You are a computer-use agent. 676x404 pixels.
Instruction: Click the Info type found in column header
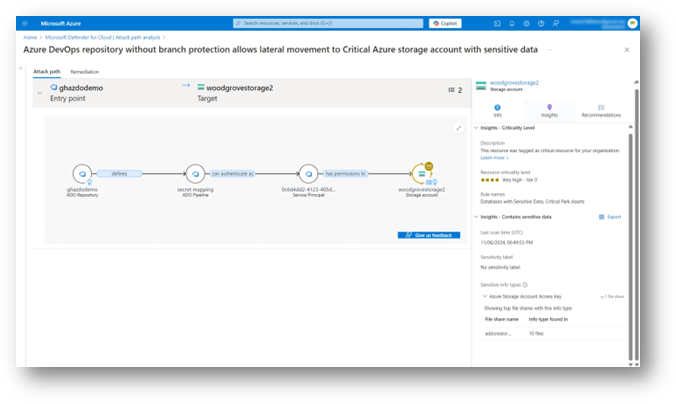point(548,319)
